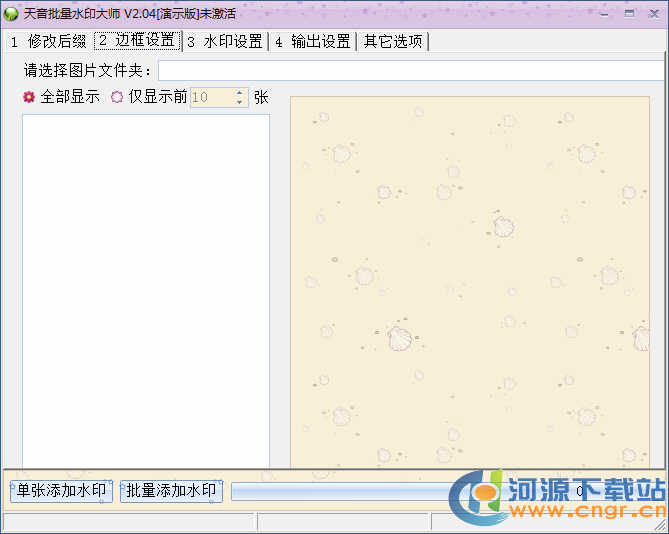669x534 pixels.
Task: Click inside the empty image file list
Action: coord(146,290)
